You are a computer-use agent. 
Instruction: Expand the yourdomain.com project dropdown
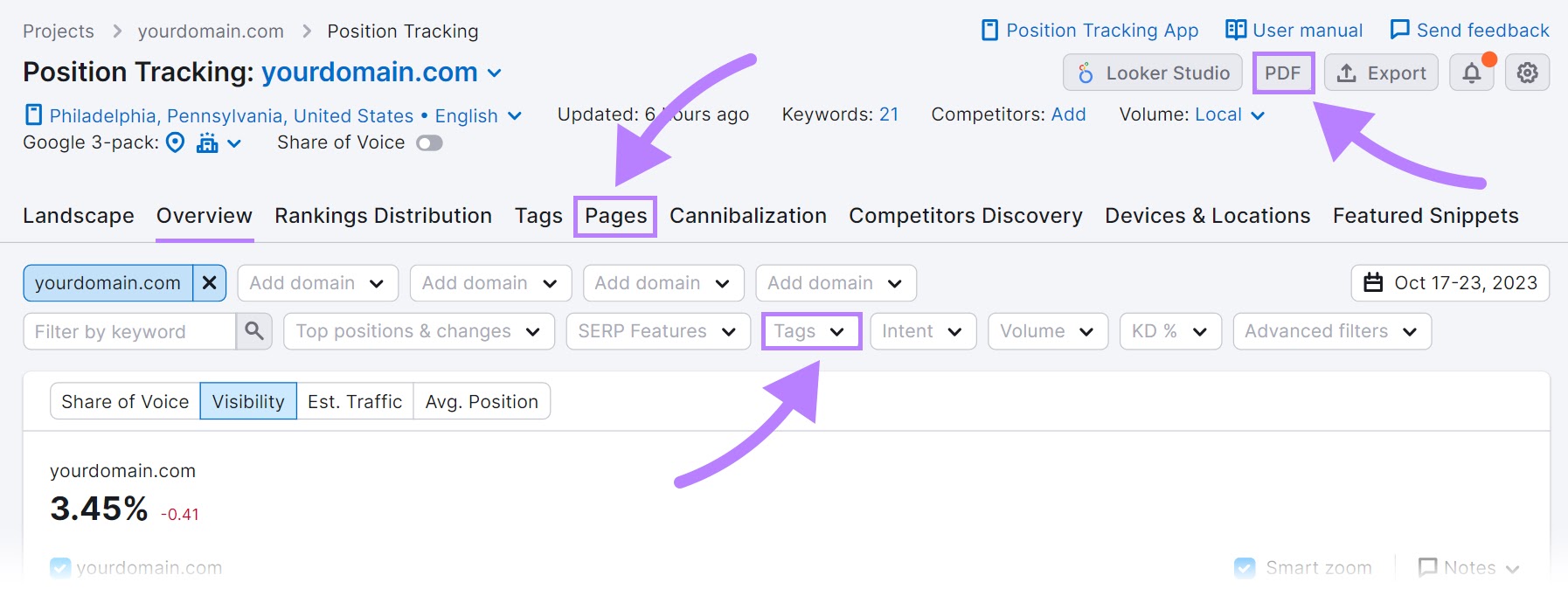pyautogui.click(x=495, y=73)
